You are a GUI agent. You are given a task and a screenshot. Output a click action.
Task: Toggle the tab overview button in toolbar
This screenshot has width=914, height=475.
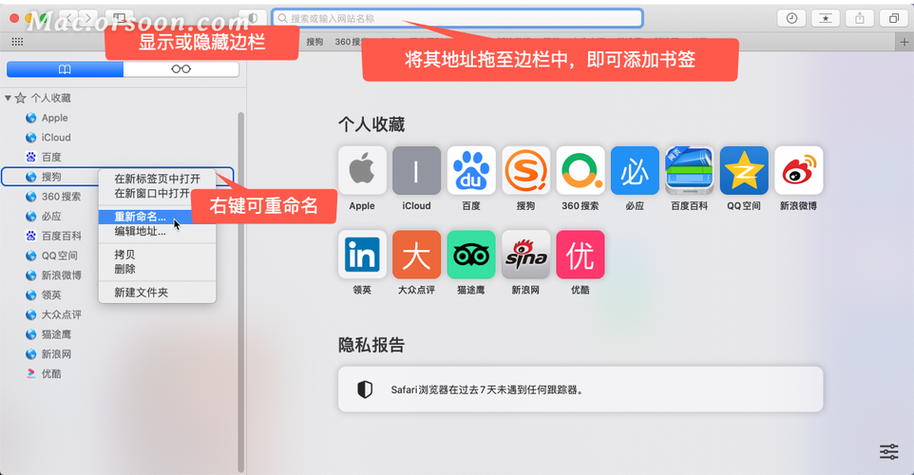[891, 18]
